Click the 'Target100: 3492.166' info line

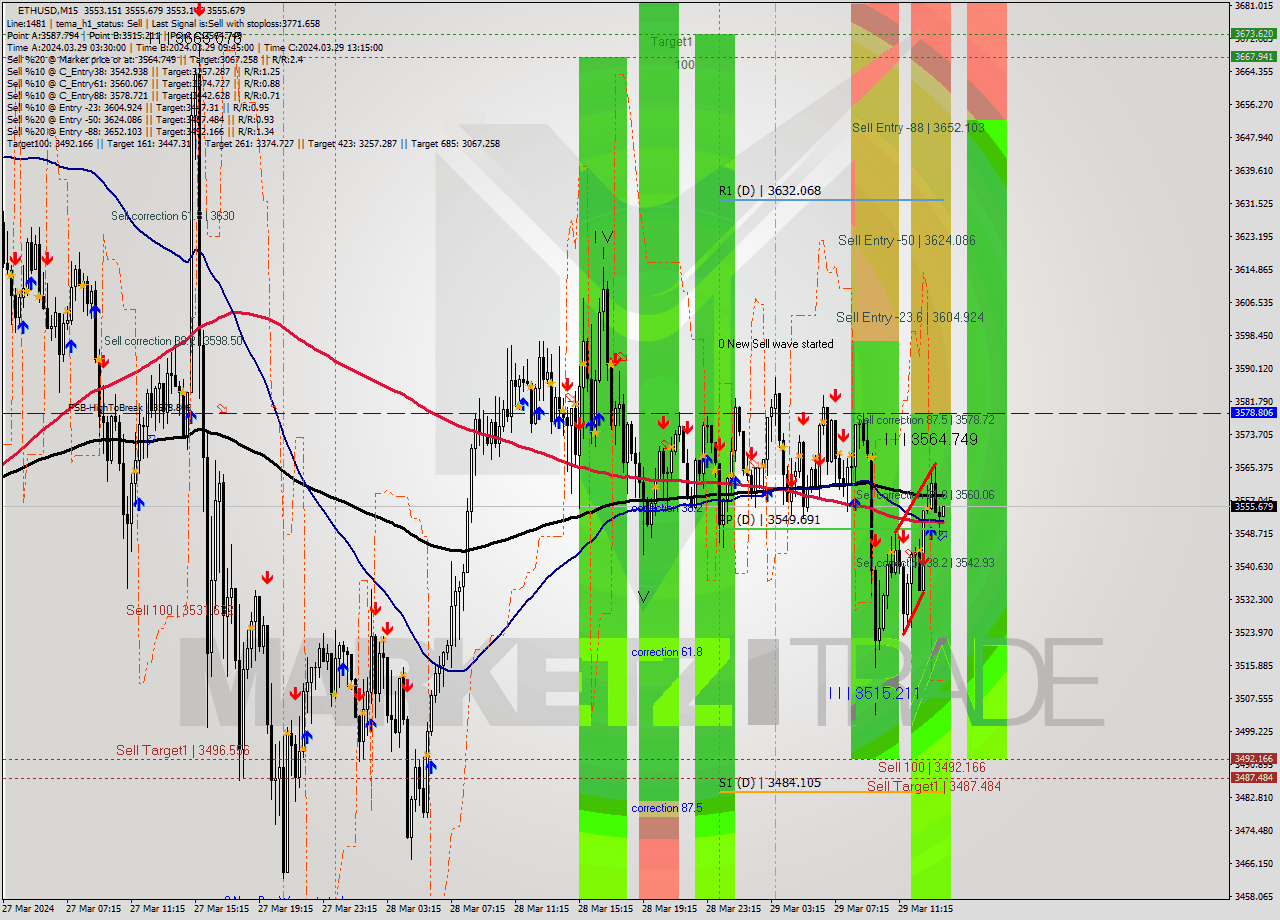[253, 143]
